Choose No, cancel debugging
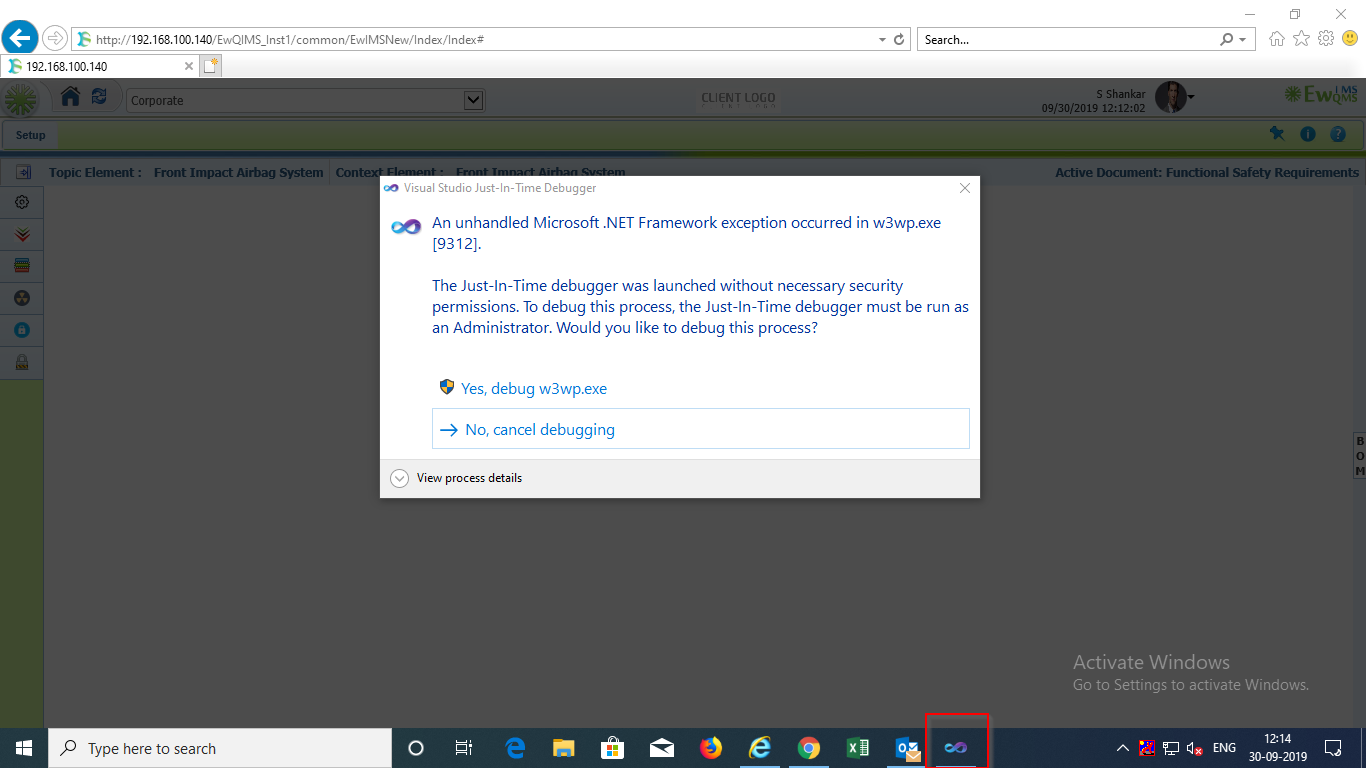Image resolution: width=1366 pixels, height=768 pixels. pyautogui.click(x=701, y=429)
